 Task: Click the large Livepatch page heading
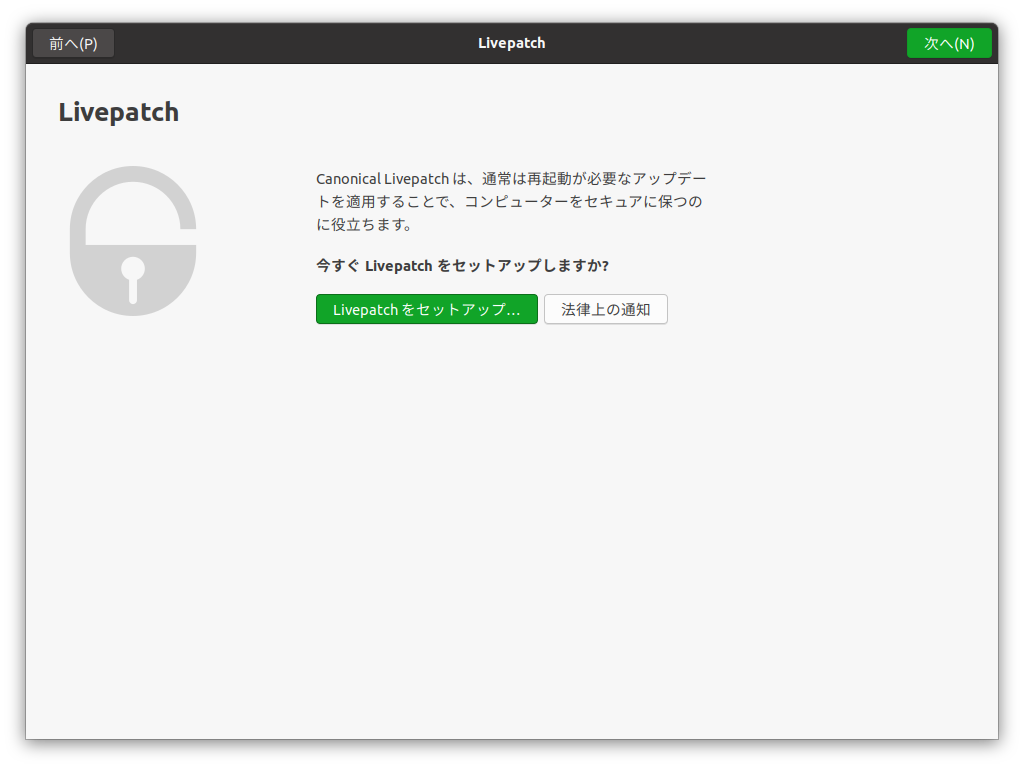pos(119,112)
